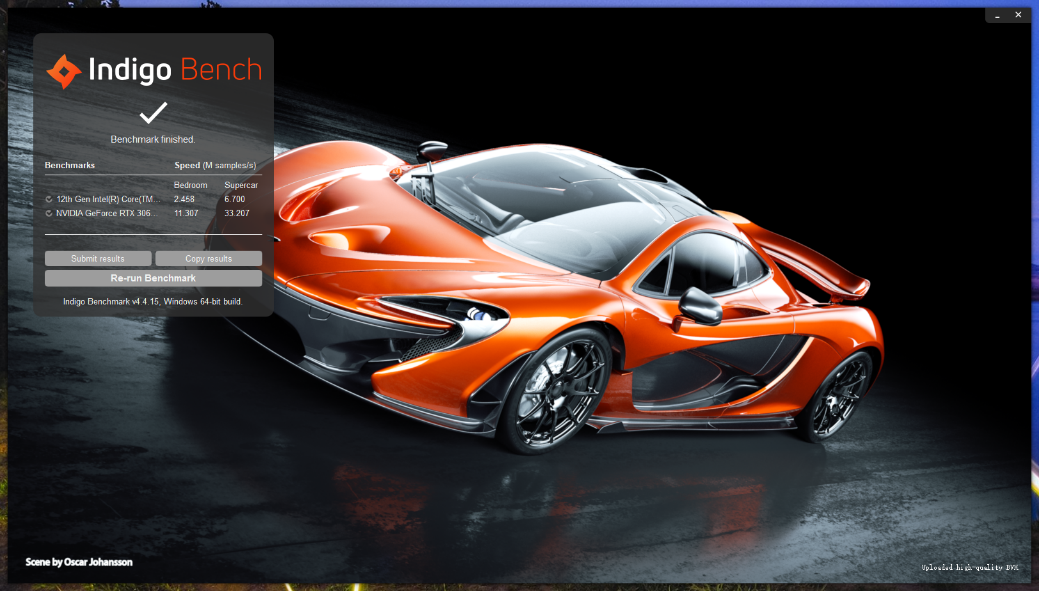1039x591 pixels.
Task: Click the NVIDIA Supercar score 33.207
Action: [x=237, y=213]
